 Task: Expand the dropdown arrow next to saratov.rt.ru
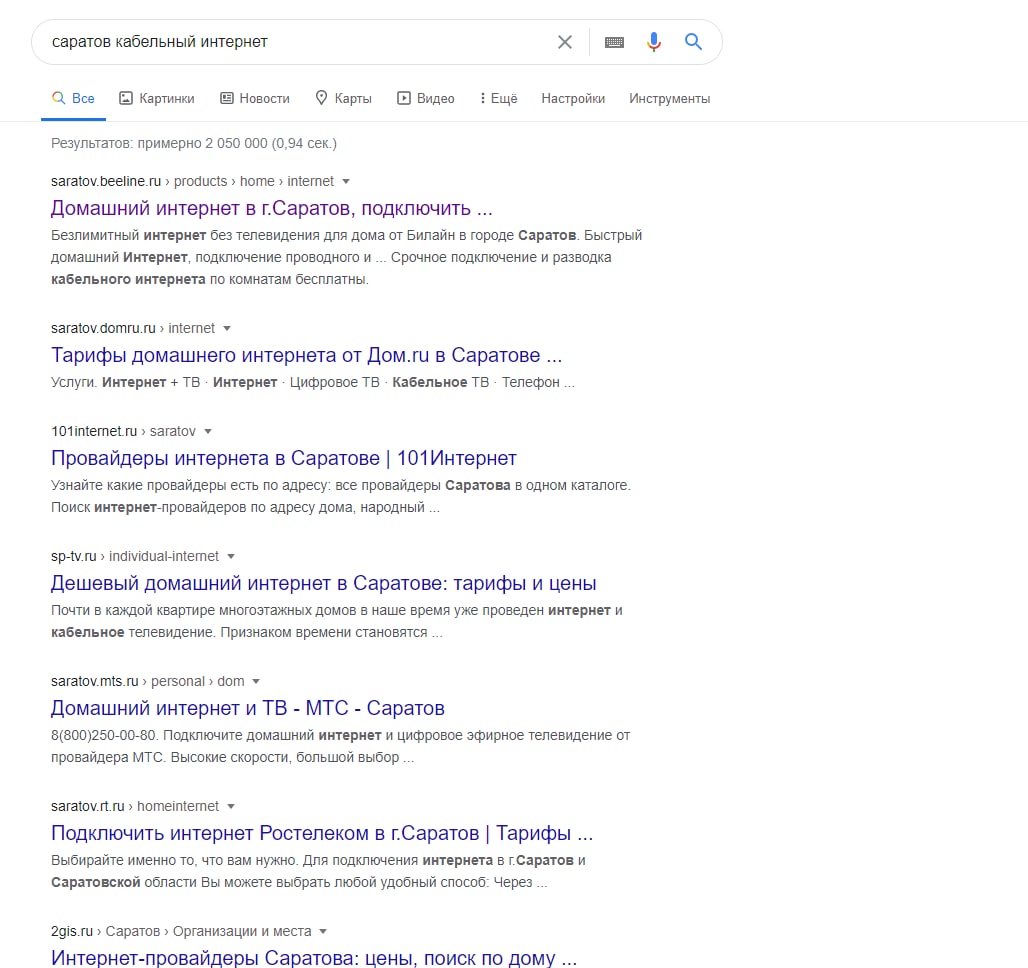(231, 807)
